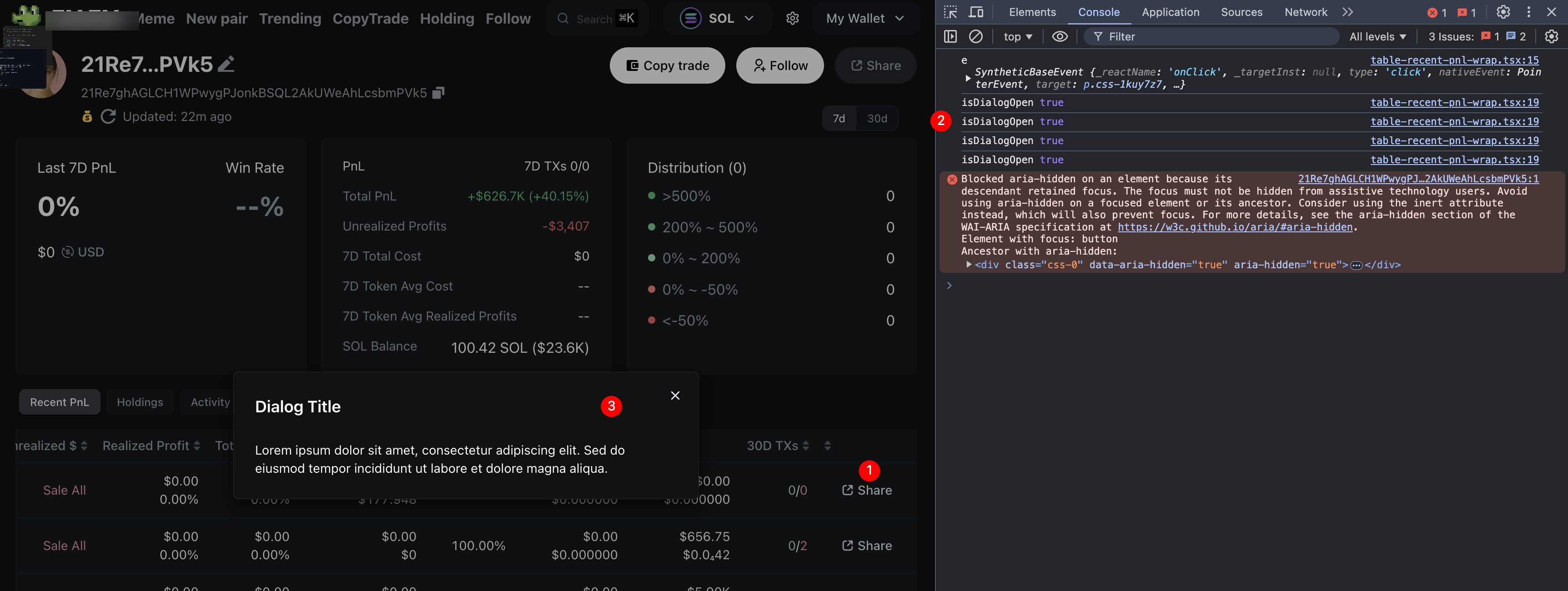Click the top Share button

click(875, 66)
